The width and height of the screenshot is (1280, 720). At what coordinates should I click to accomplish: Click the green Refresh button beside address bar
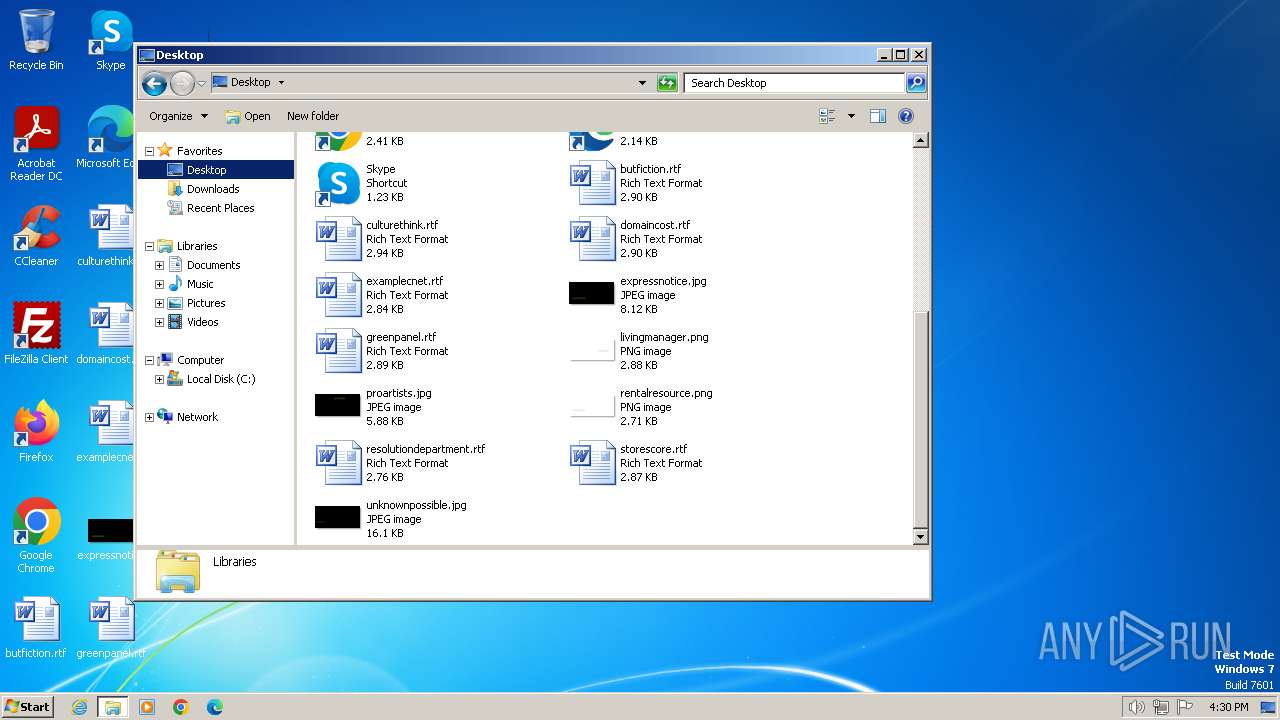click(667, 83)
